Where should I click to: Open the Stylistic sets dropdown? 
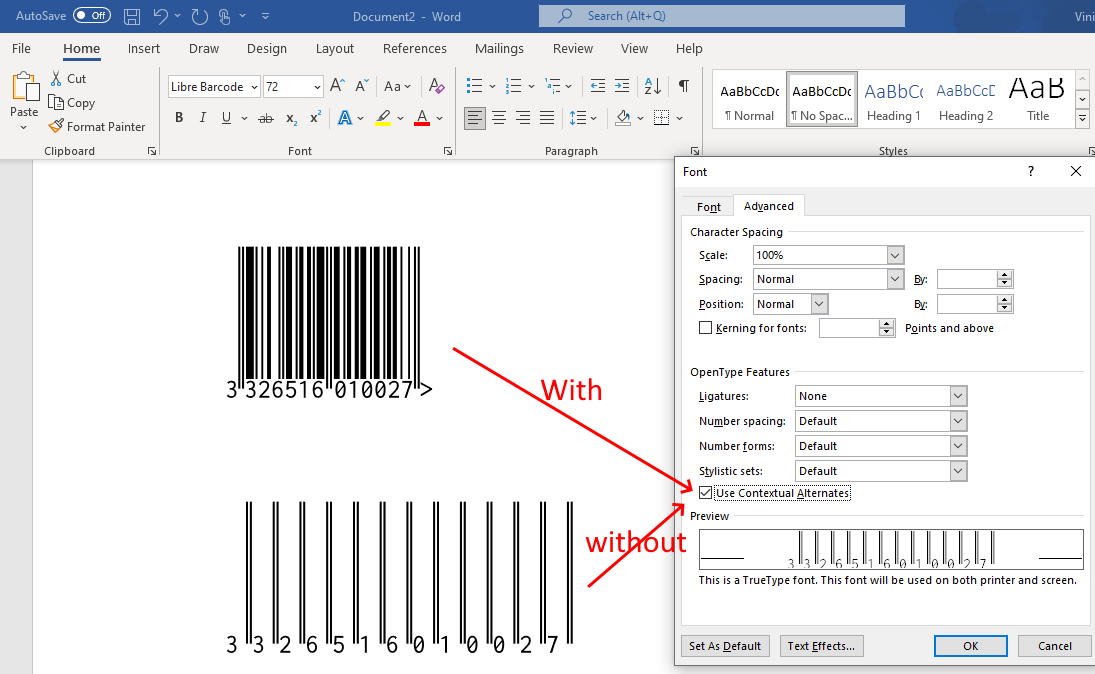(958, 471)
